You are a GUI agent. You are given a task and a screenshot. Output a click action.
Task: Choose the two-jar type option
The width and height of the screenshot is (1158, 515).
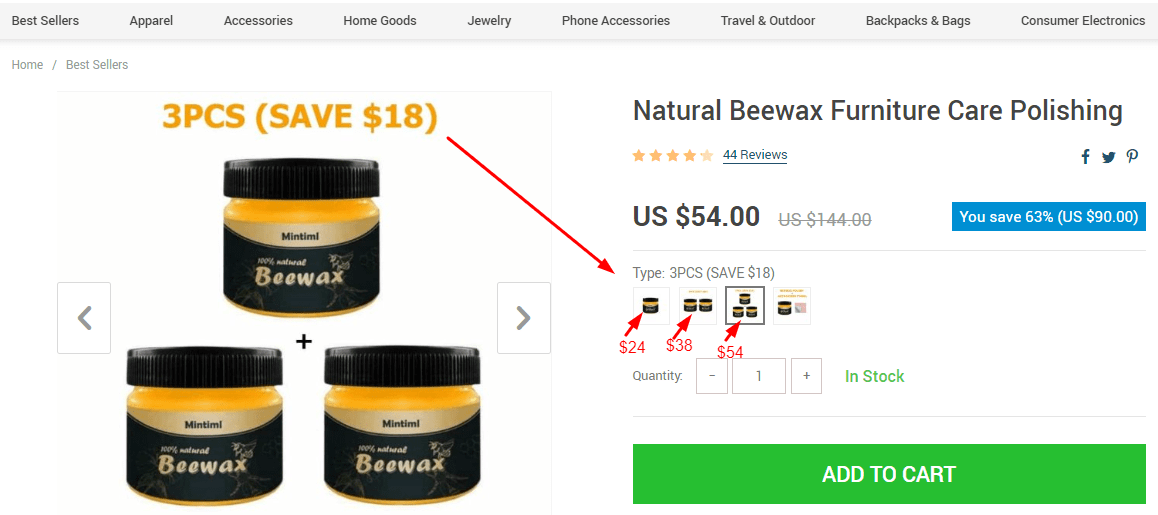point(698,306)
